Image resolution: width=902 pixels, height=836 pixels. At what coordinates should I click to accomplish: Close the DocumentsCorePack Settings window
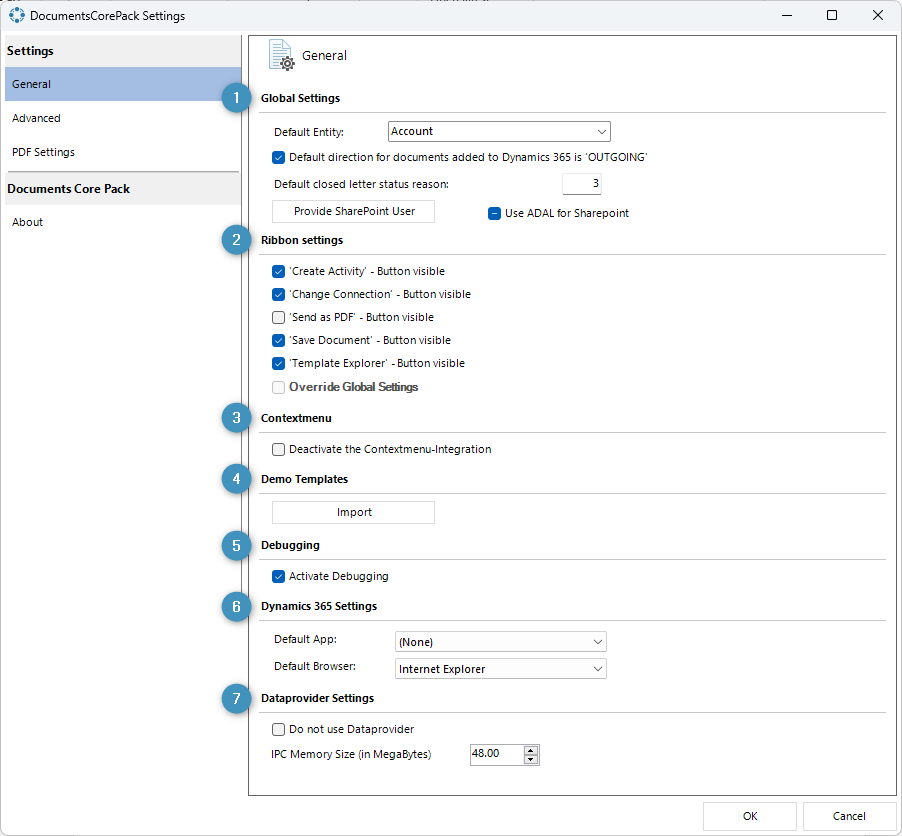click(878, 16)
